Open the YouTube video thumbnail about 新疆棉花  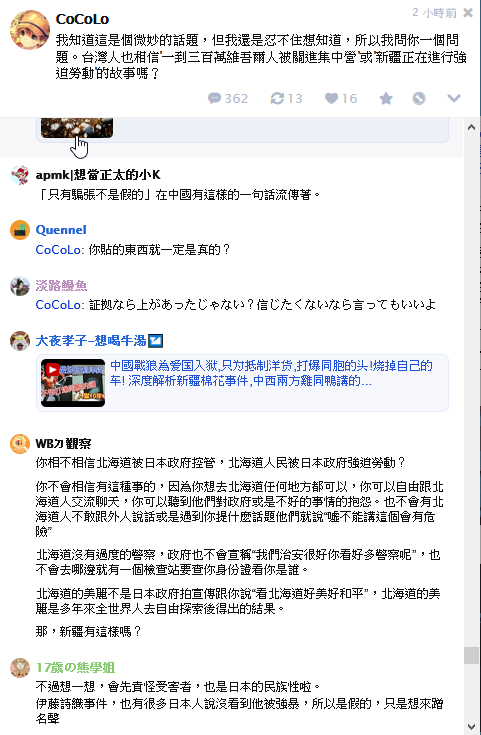pos(73,383)
